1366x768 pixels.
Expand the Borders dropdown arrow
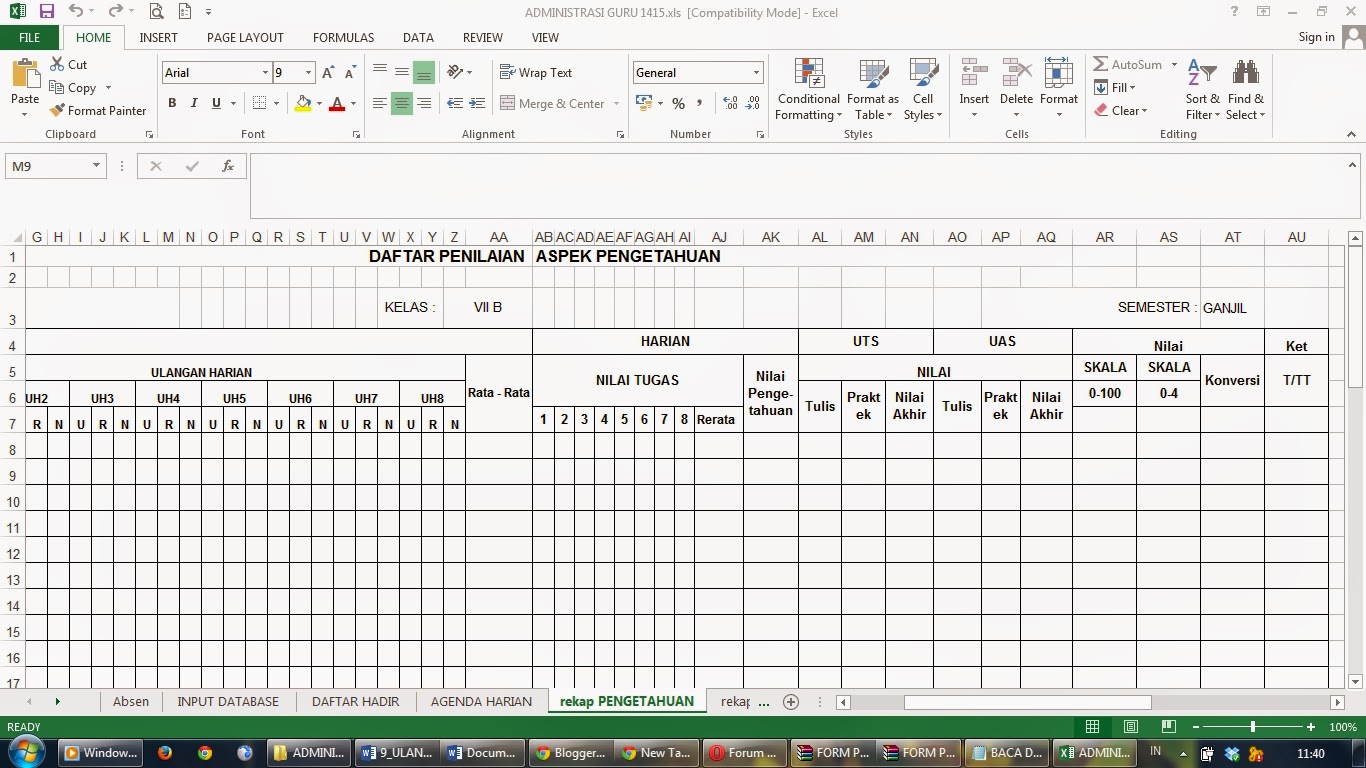point(276,103)
